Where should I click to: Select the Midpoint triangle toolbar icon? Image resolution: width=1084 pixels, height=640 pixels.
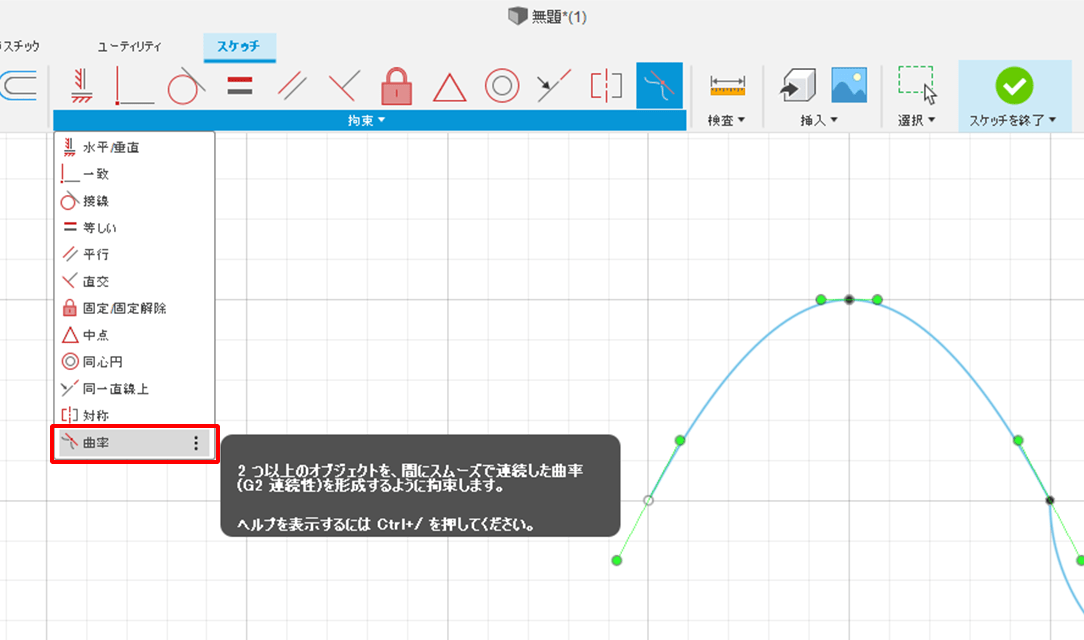pos(449,88)
